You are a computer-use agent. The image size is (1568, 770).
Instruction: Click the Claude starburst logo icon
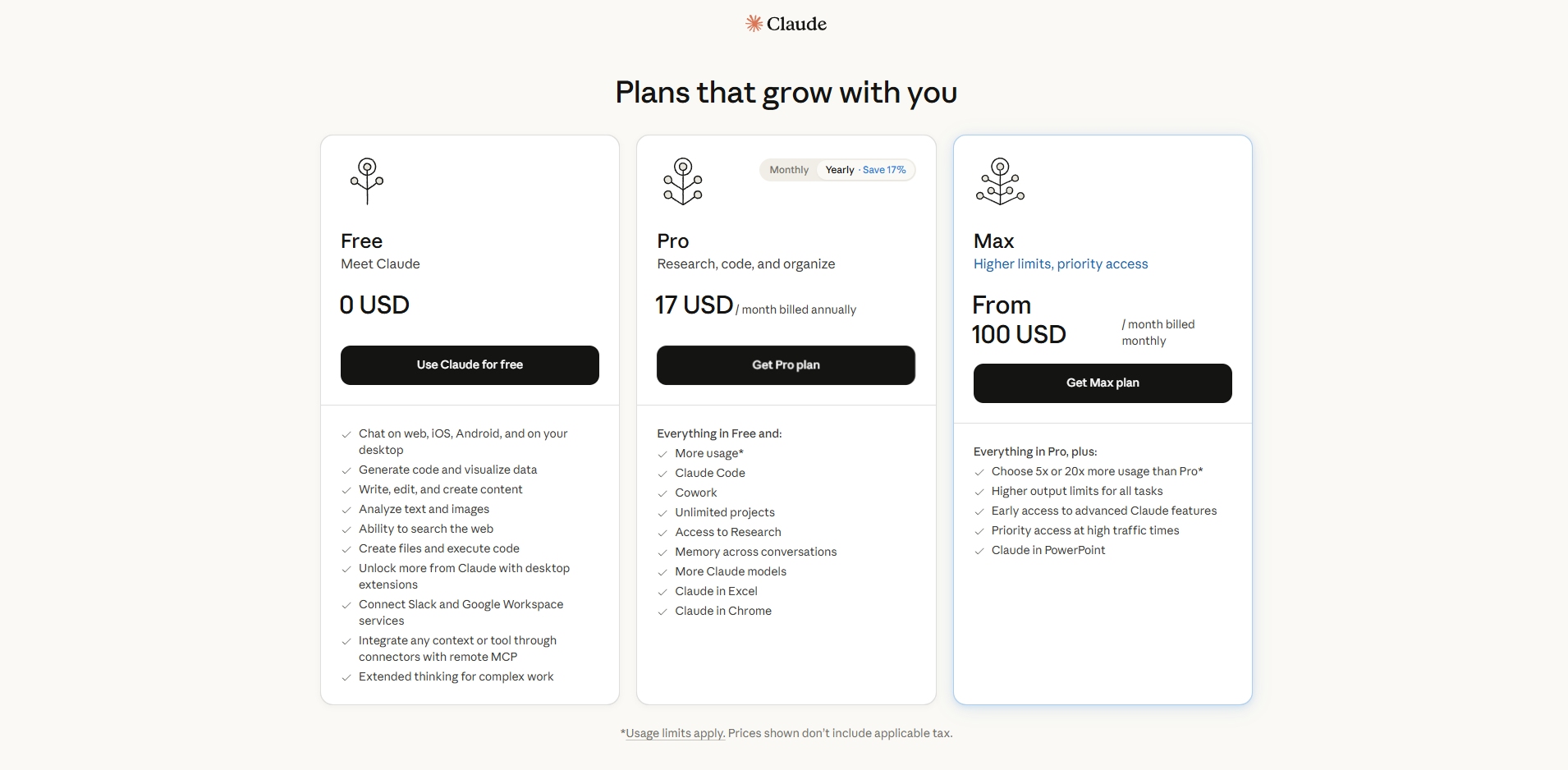click(x=754, y=24)
